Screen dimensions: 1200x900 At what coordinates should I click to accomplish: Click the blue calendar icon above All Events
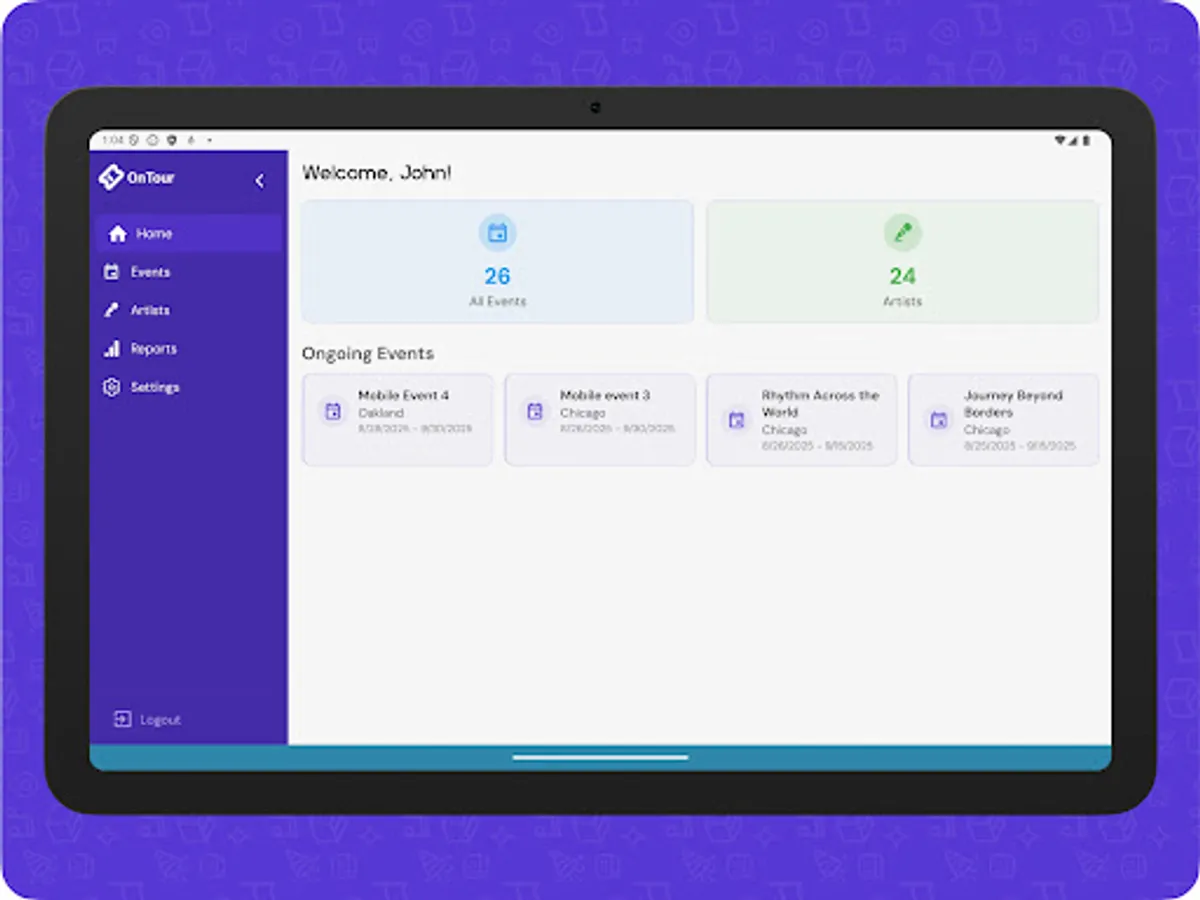(496, 232)
